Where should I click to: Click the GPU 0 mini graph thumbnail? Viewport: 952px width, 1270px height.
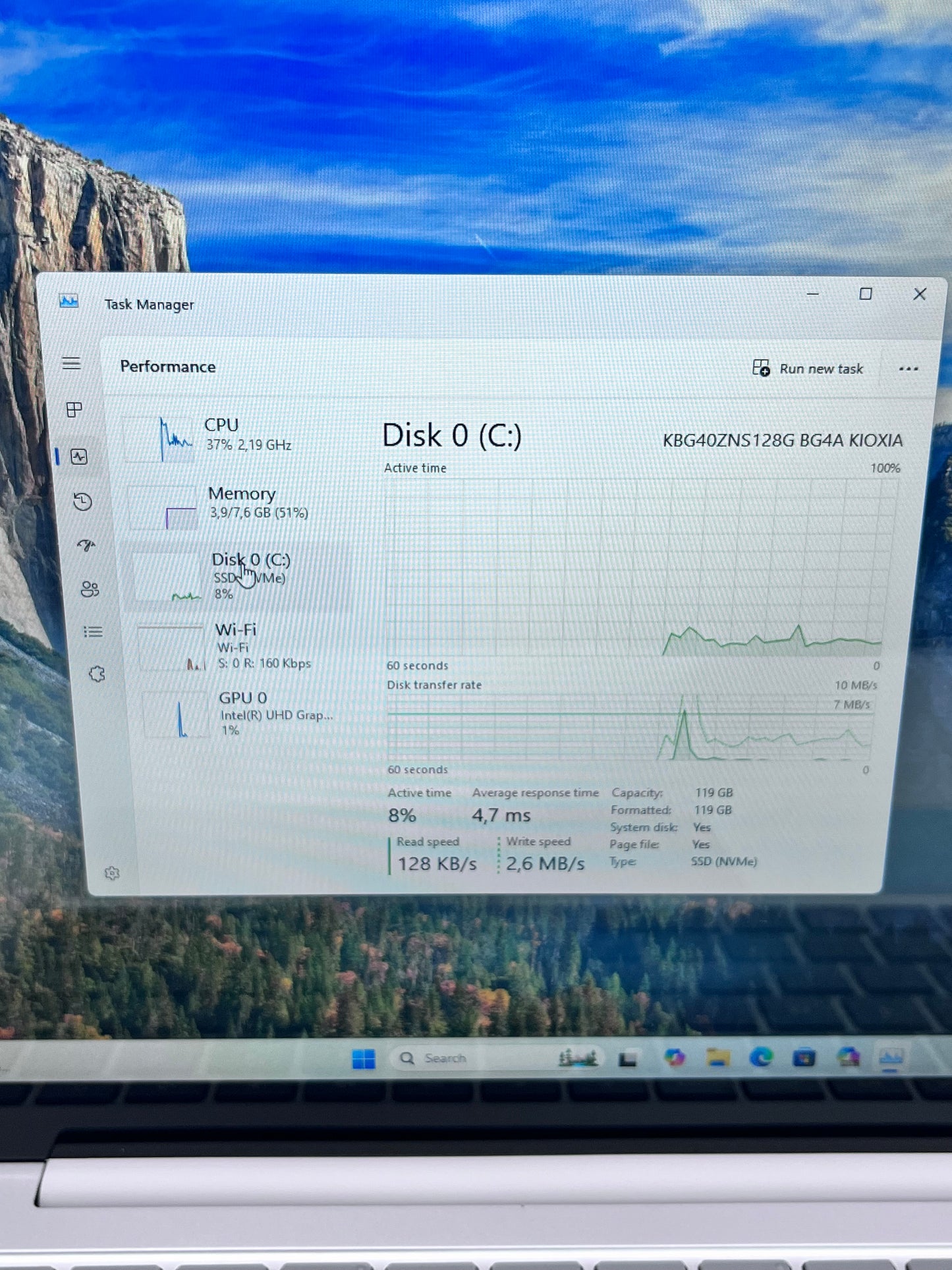[177, 714]
